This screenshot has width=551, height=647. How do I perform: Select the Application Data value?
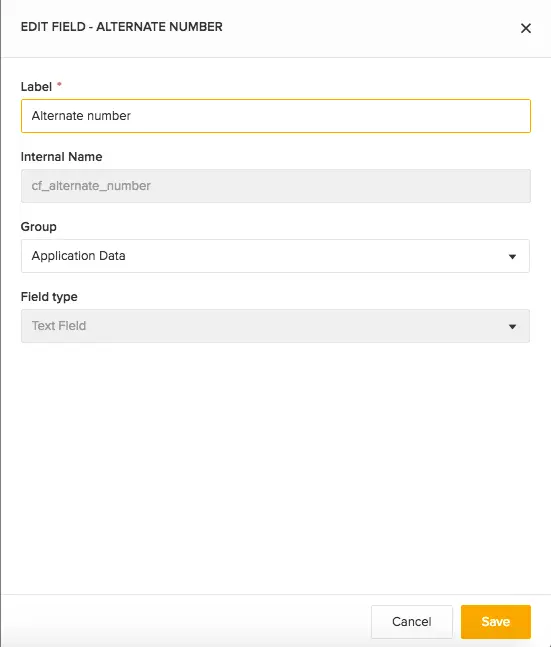point(78,256)
